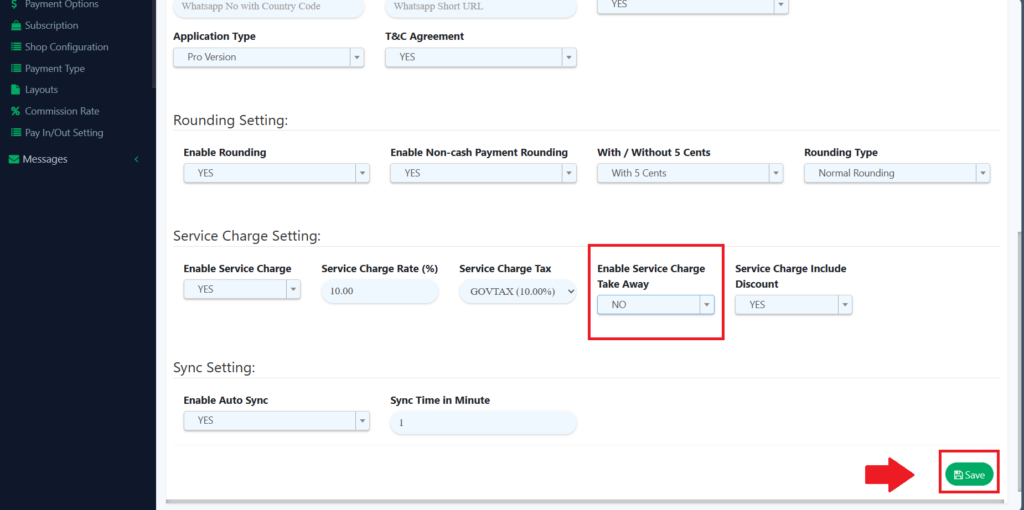Screen dimensions: 1024x510
Task: Open Enable Service Charge Take Away dropdown
Action: coord(656,304)
